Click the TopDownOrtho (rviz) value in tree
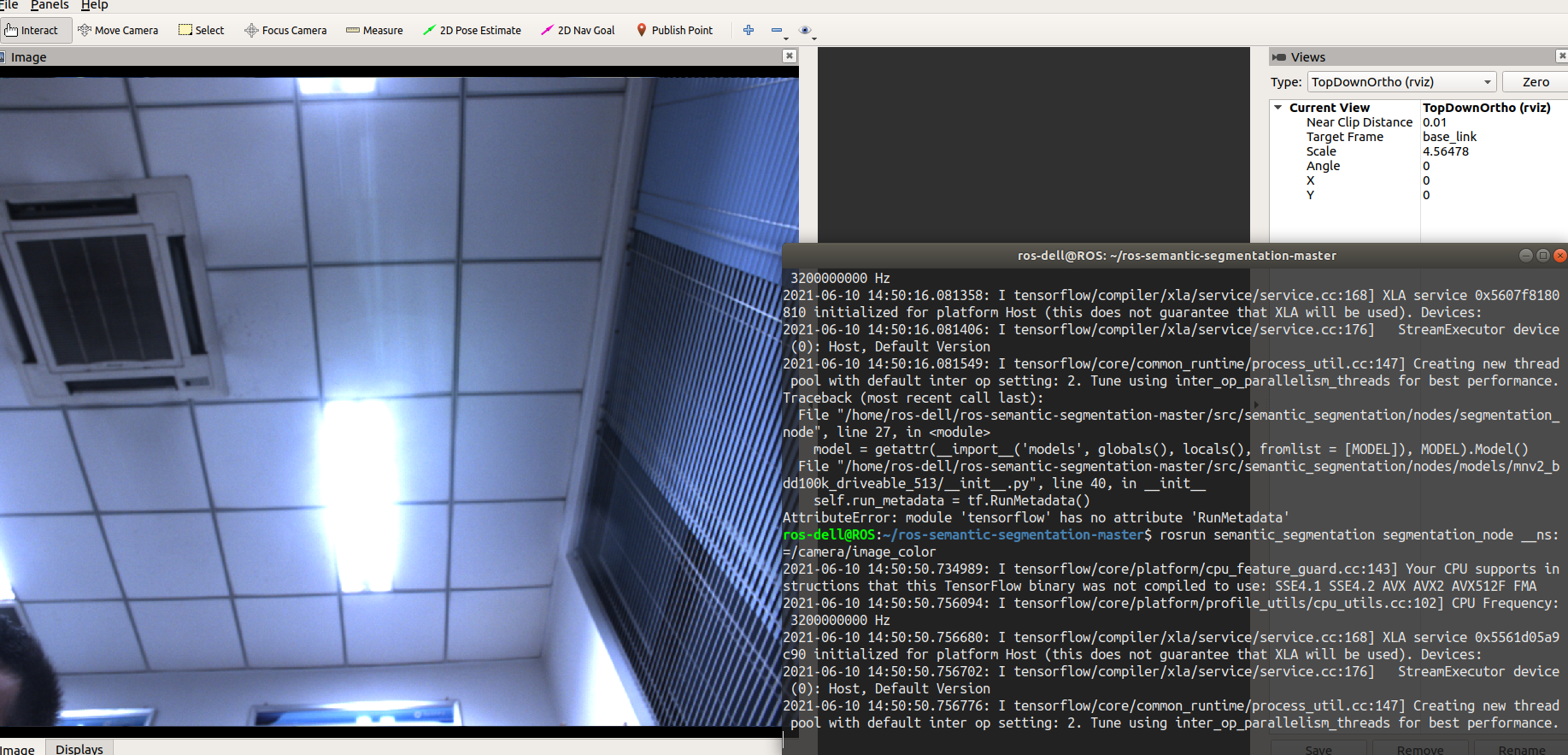This screenshot has height=755, width=1568. coord(1486,108)
